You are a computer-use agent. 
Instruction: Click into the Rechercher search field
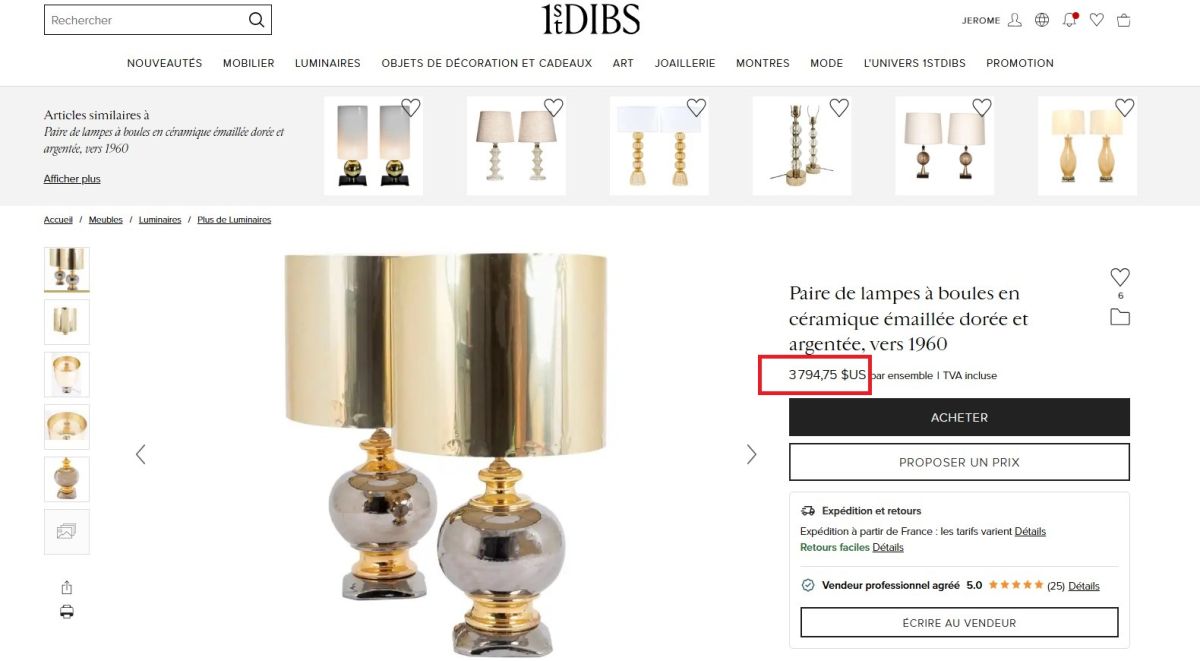146,20
